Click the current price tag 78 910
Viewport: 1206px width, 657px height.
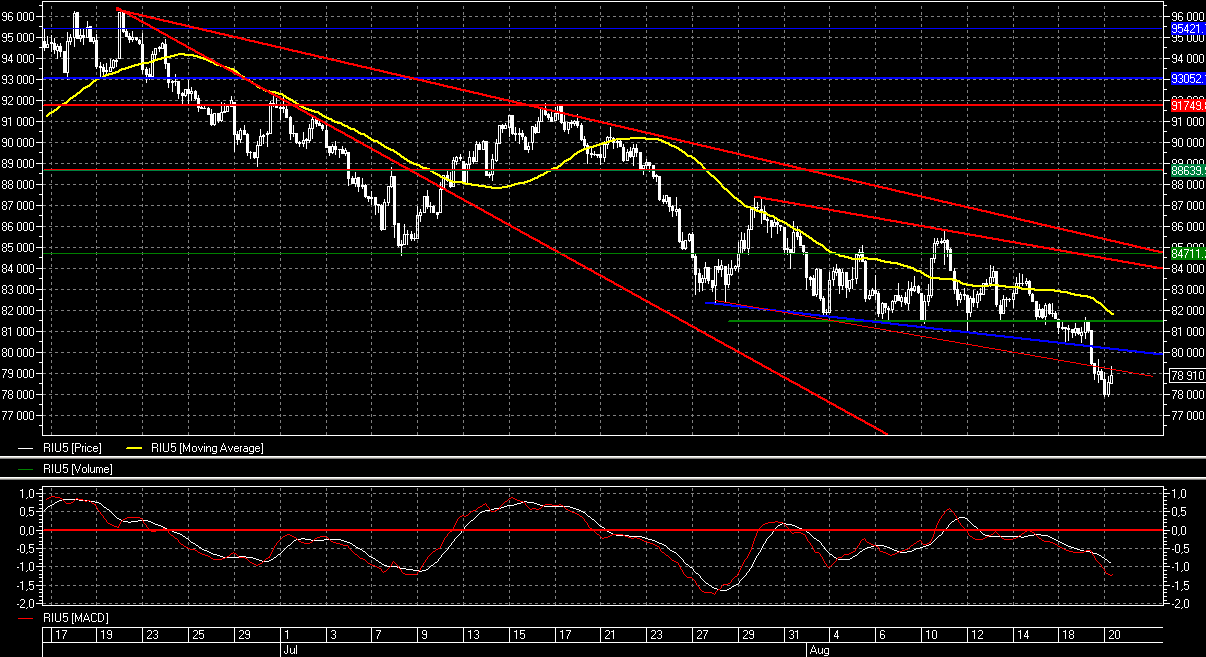[1186, 376]
